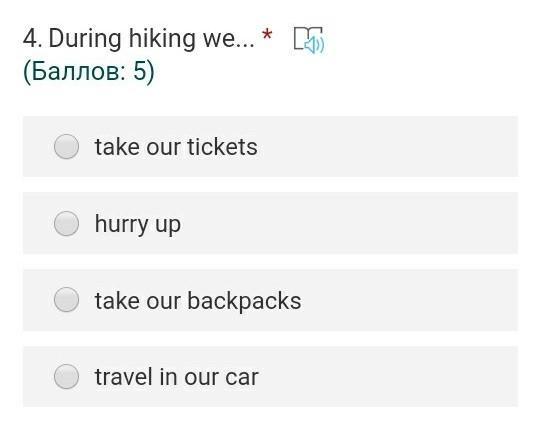
Task: Click empty space in the 'hurry up' row
Action: point(348,224)
